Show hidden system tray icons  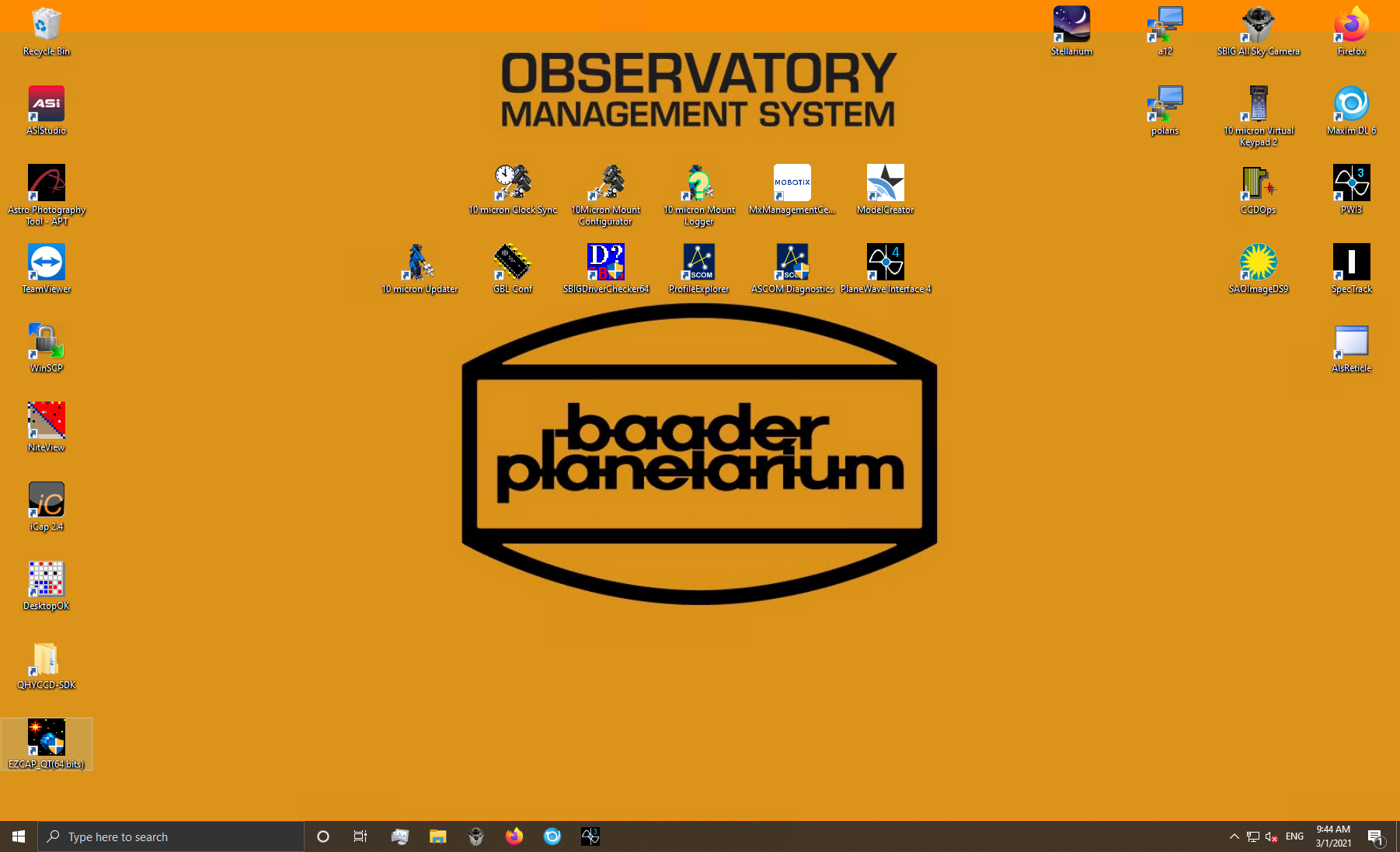coord(1234,836)
